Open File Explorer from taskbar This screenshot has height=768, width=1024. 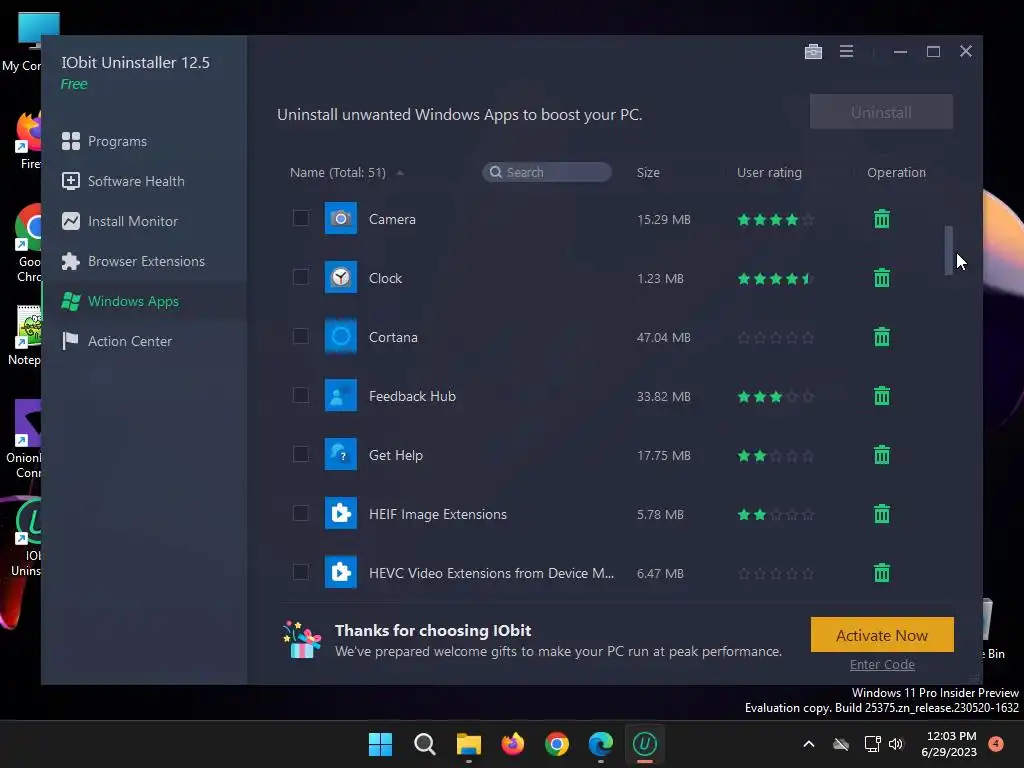[469, 744]
